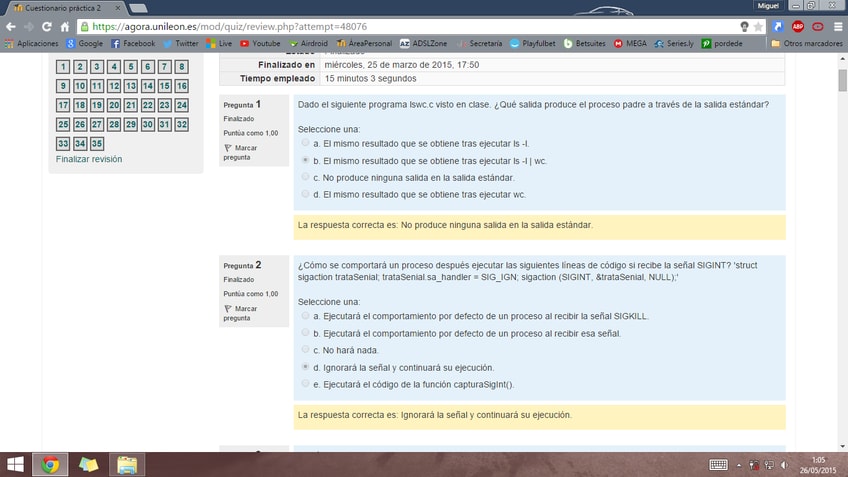
Task: Bookmark this page with the star icon
Action: tap(758, 26)
